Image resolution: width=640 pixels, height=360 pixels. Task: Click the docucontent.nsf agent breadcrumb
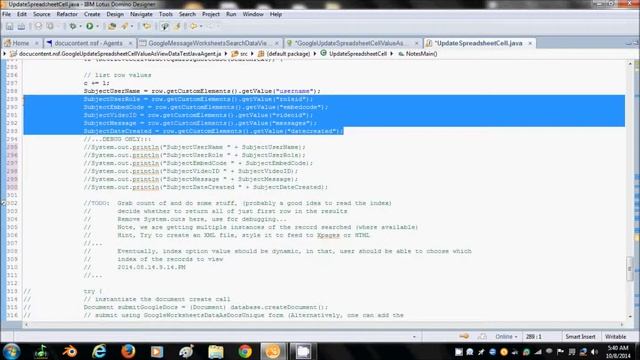point(116,54)
